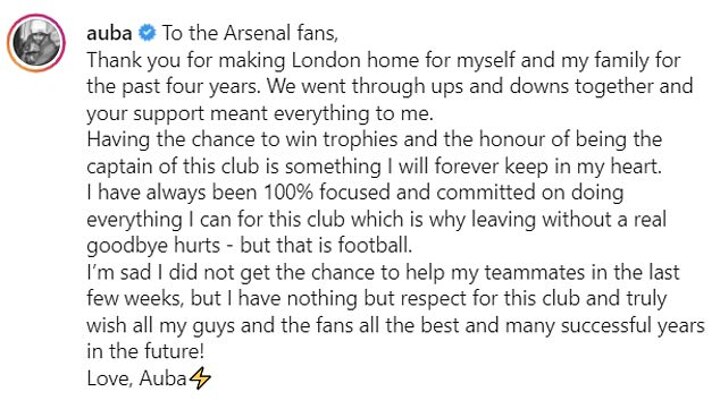Click the lightning bolt emoji
The height and width of the screenshot is (409, 720).
point(200,379)
